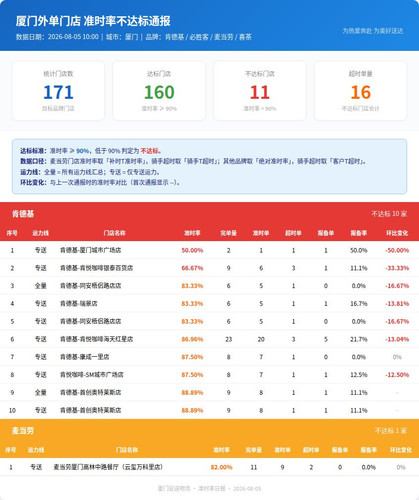Click the 21.7% 报备率 value
Image resolution: width=419 pixels, height=500 pixels.
[359, 339]
